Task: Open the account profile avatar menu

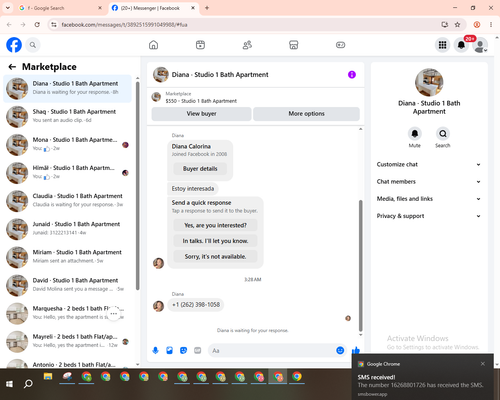Action: [480, 45]
